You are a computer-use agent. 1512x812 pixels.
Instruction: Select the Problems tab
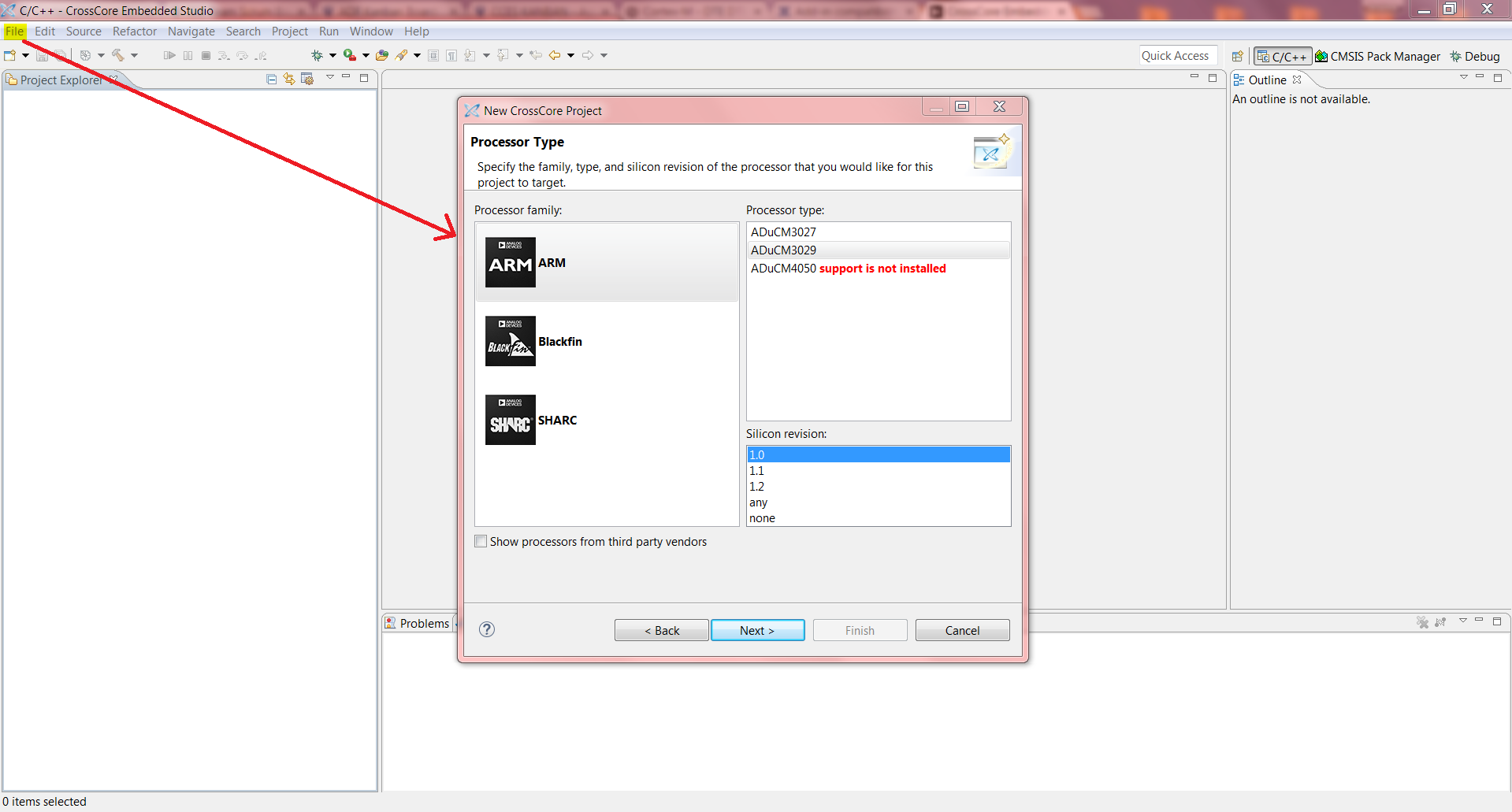tap(417, 623)
